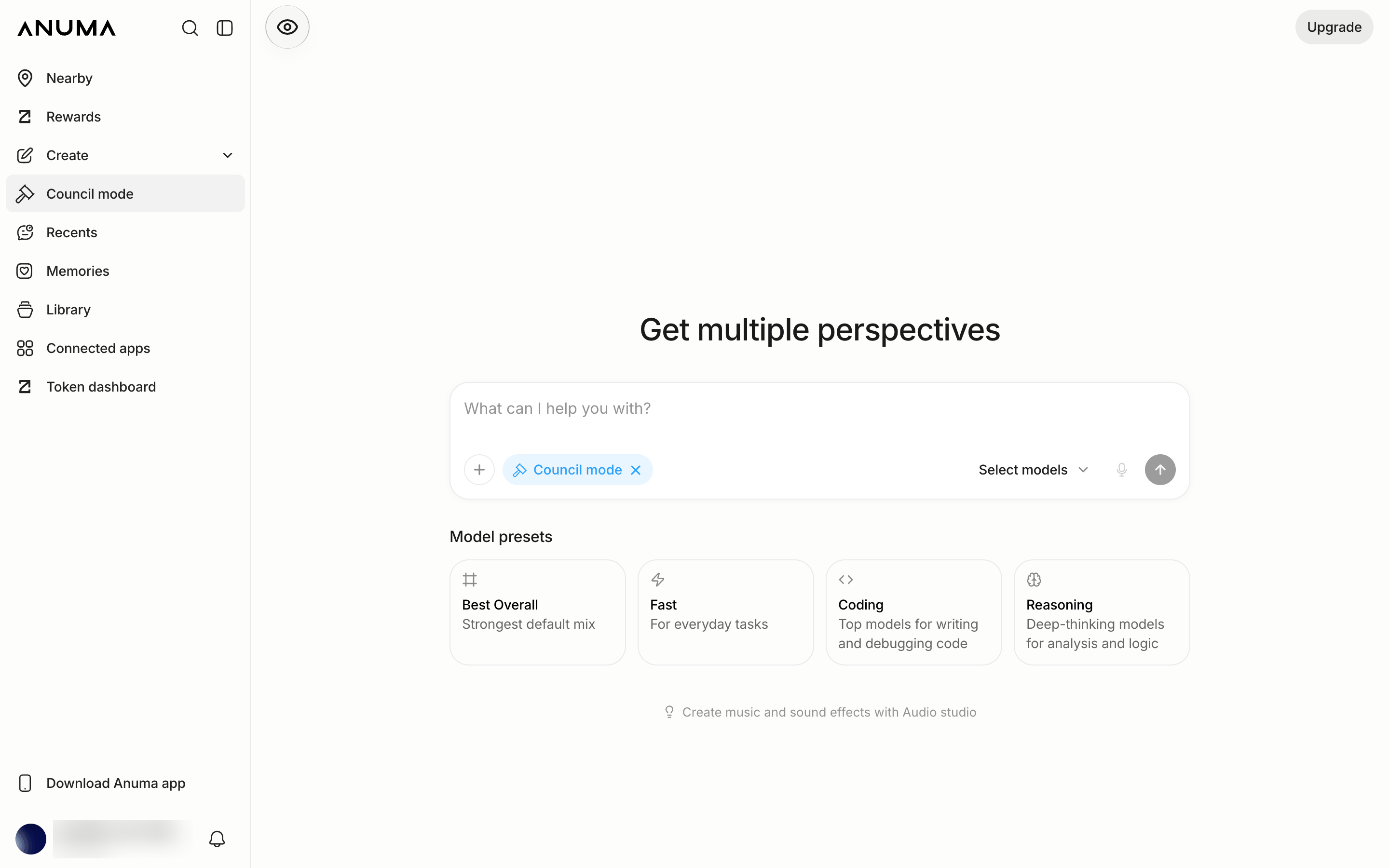Open Connected apps section
Image resolution: width=1389 pixels, height=868 pixels.
pos(125,348)
